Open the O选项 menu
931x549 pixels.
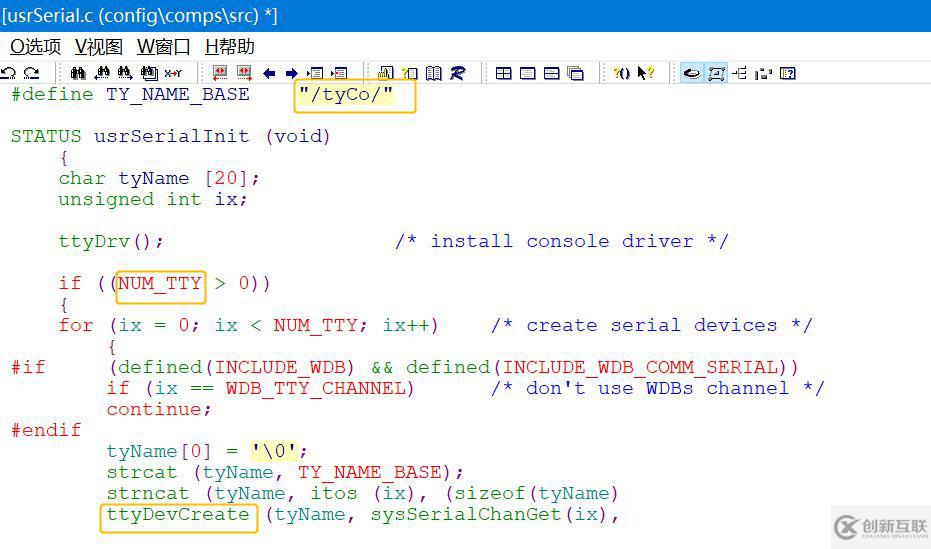35,47
